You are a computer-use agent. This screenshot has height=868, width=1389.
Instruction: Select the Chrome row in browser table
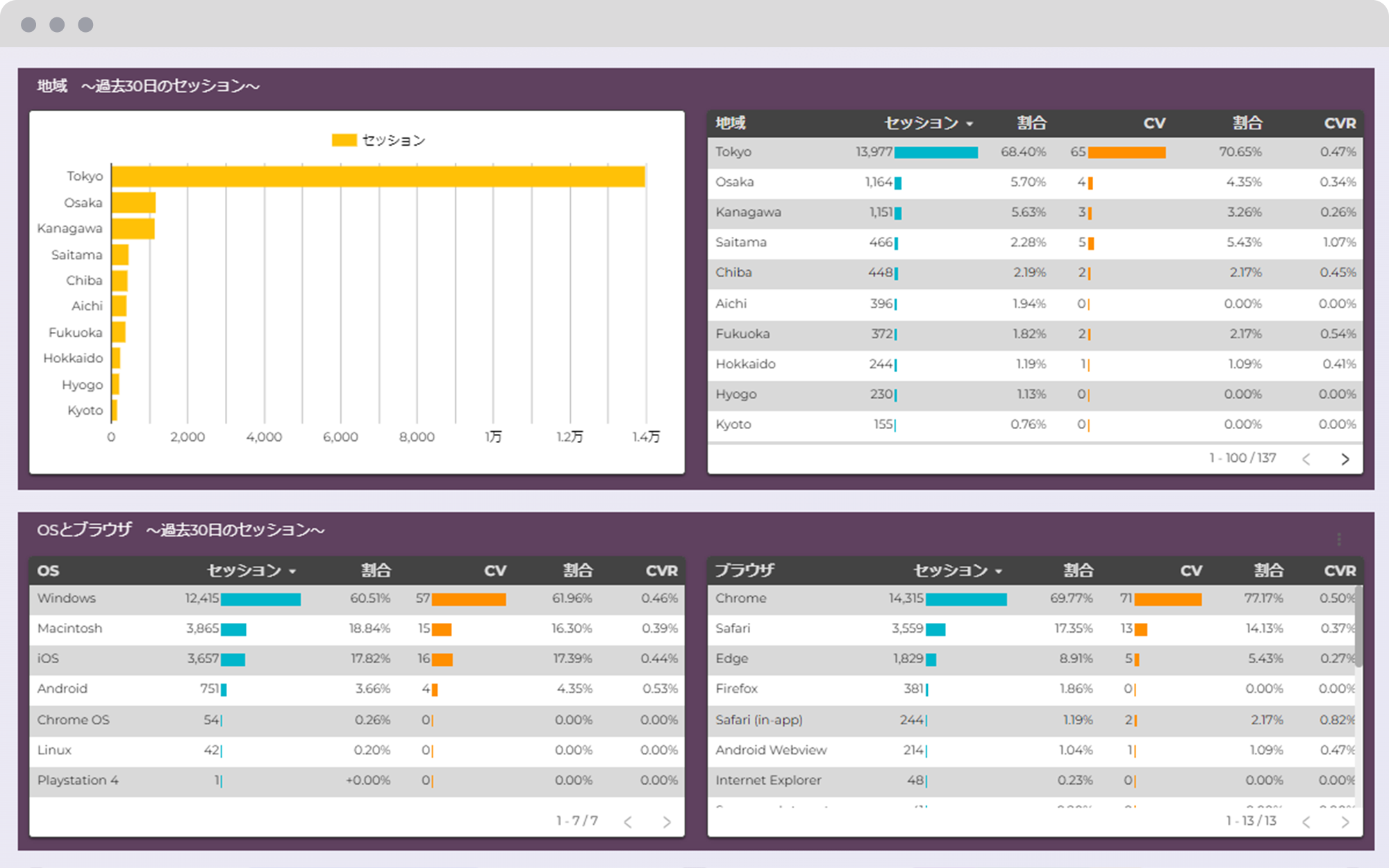pos(741,599)
